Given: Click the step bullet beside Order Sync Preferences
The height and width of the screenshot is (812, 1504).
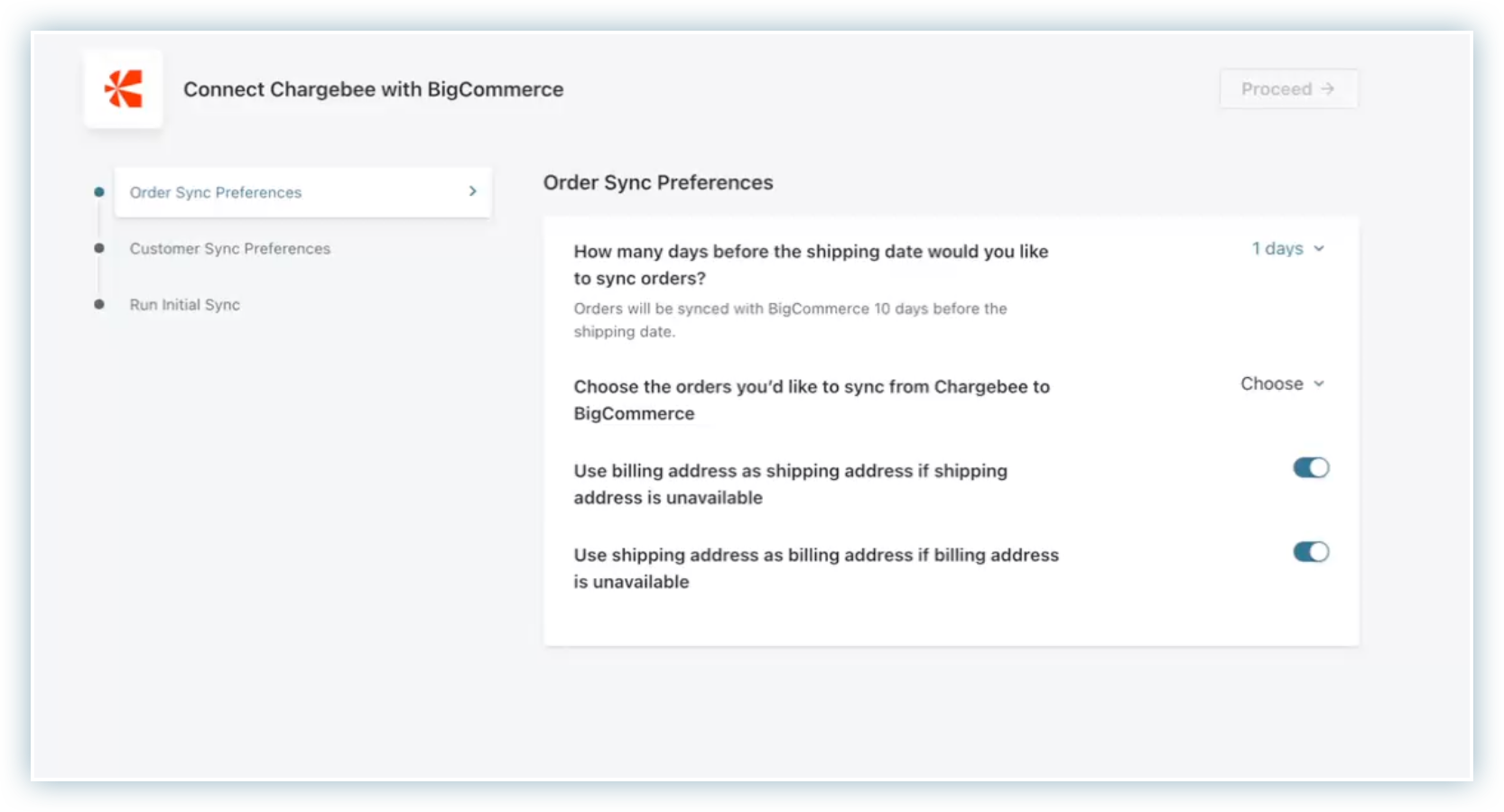Looking at the screenshot, I should pyautogui.click(x=99, y=192).
